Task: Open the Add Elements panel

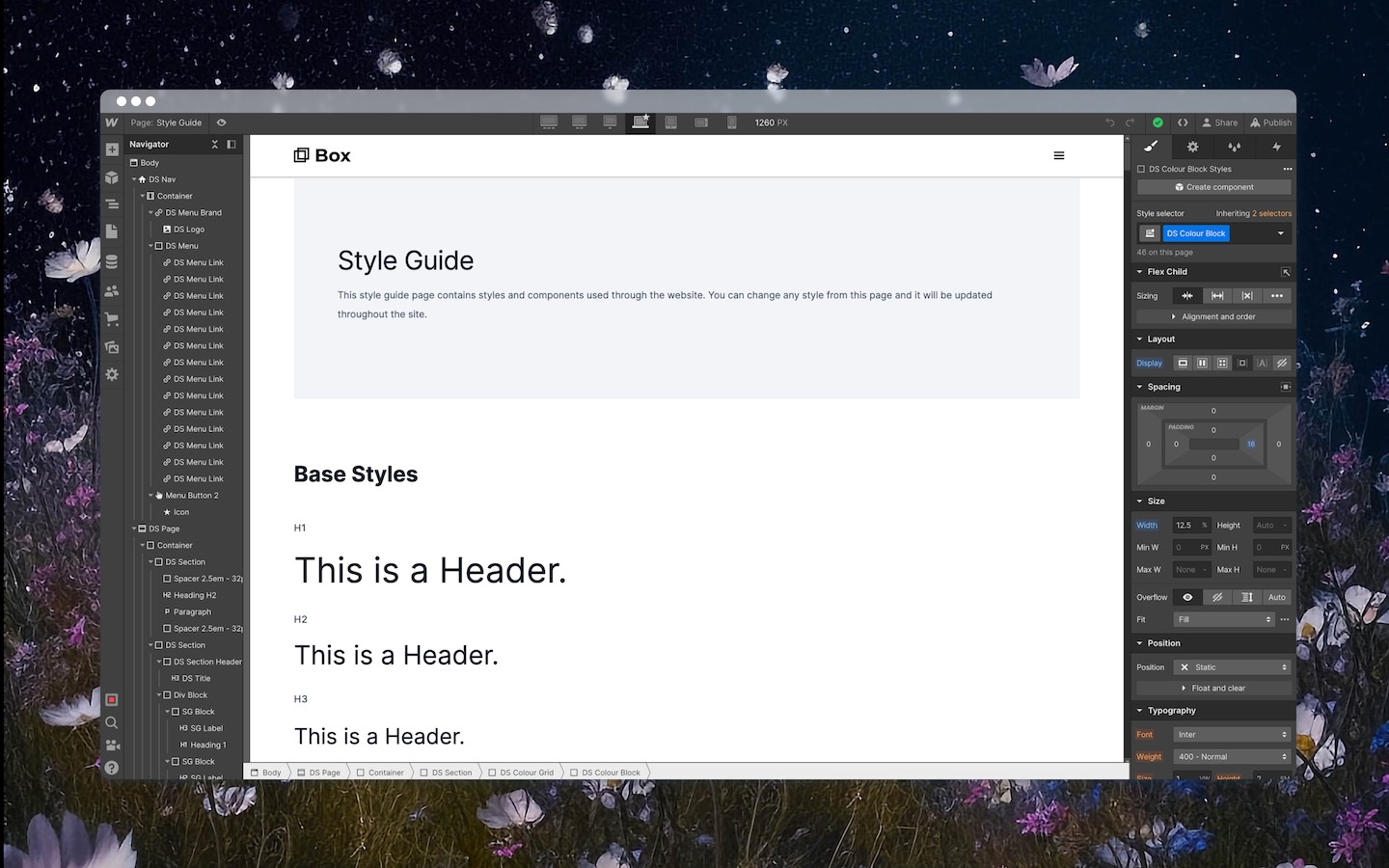Action: (112, 149)
